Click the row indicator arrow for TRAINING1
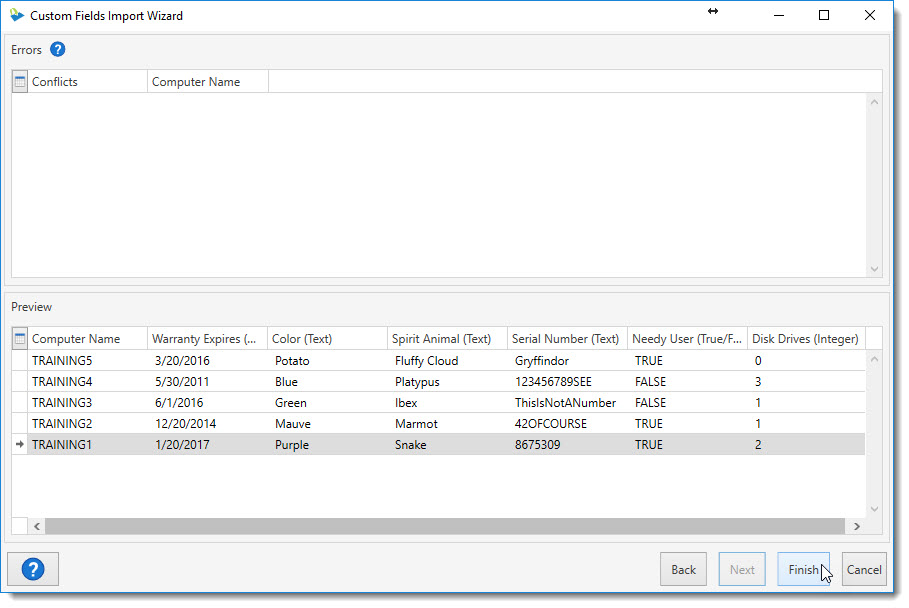The height and width of the screenshot is (608, 909). pos(20,444)
